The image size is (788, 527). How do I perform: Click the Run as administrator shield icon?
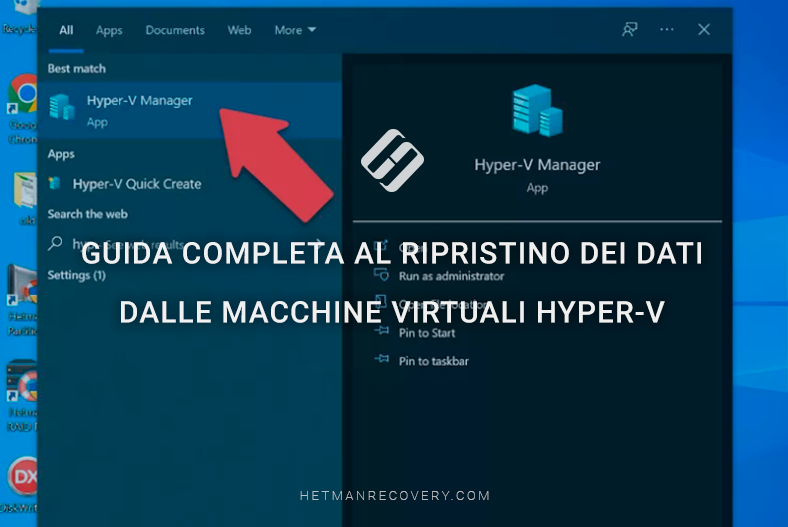[381, 275]
